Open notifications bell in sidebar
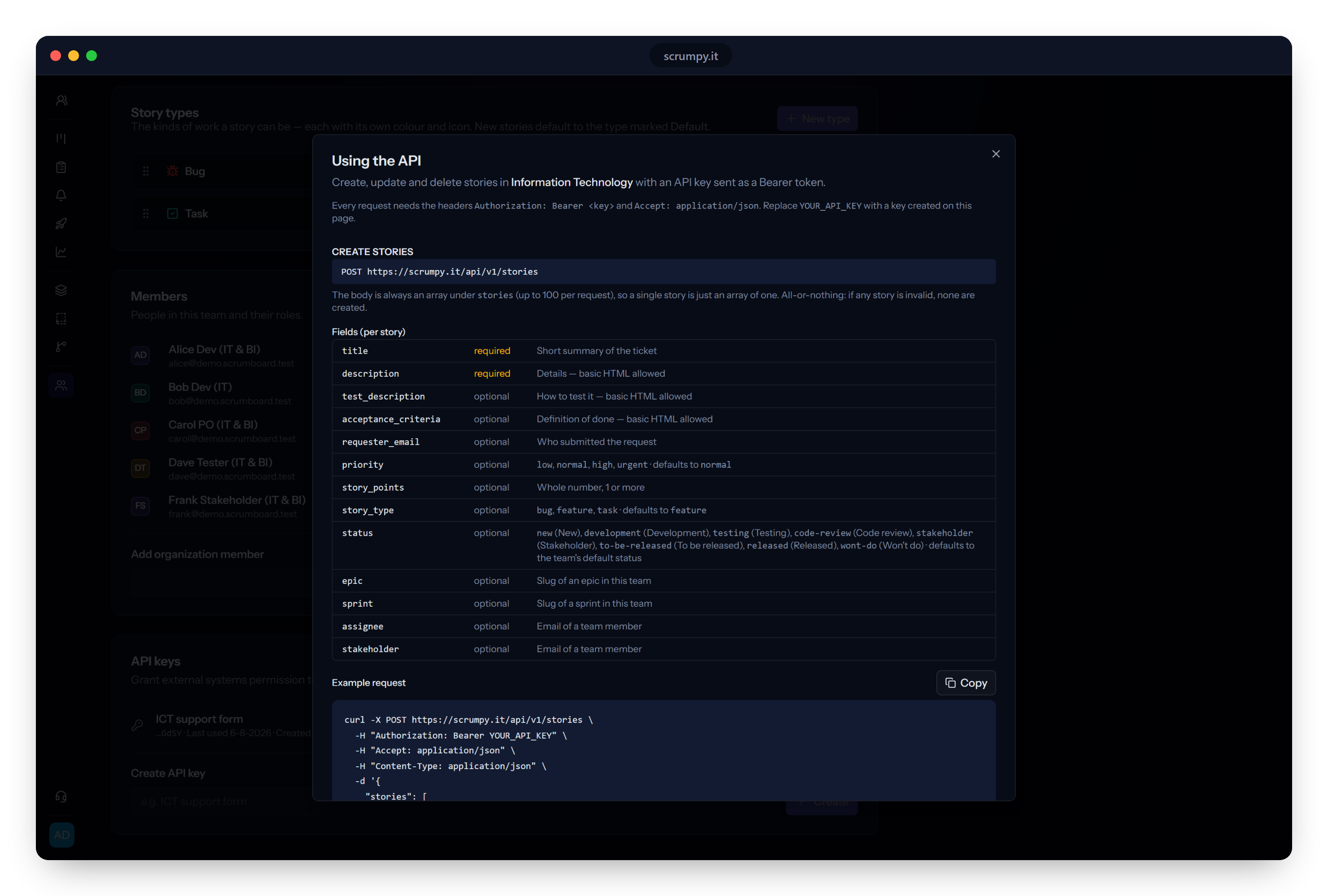The width and height of the screenshot is (1328, 896). click(x=61, y=196)
